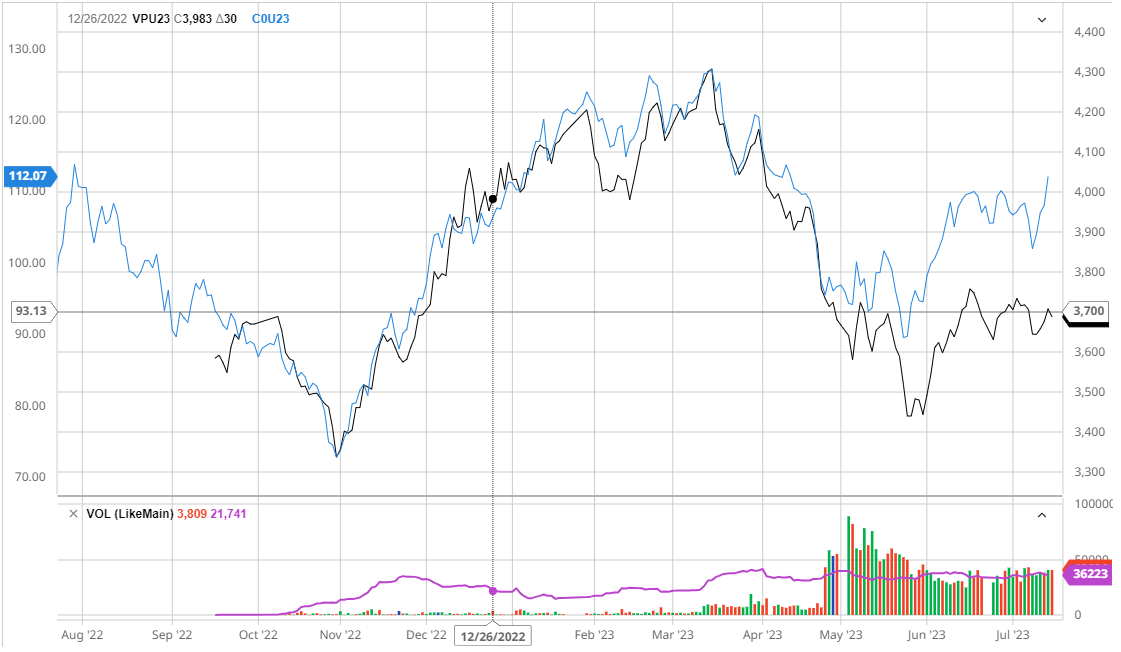Close the VOL (LikeMain) indicator
Image resolution: width=1121 pixels, height=652 pixels.
(x=73, y=514)
